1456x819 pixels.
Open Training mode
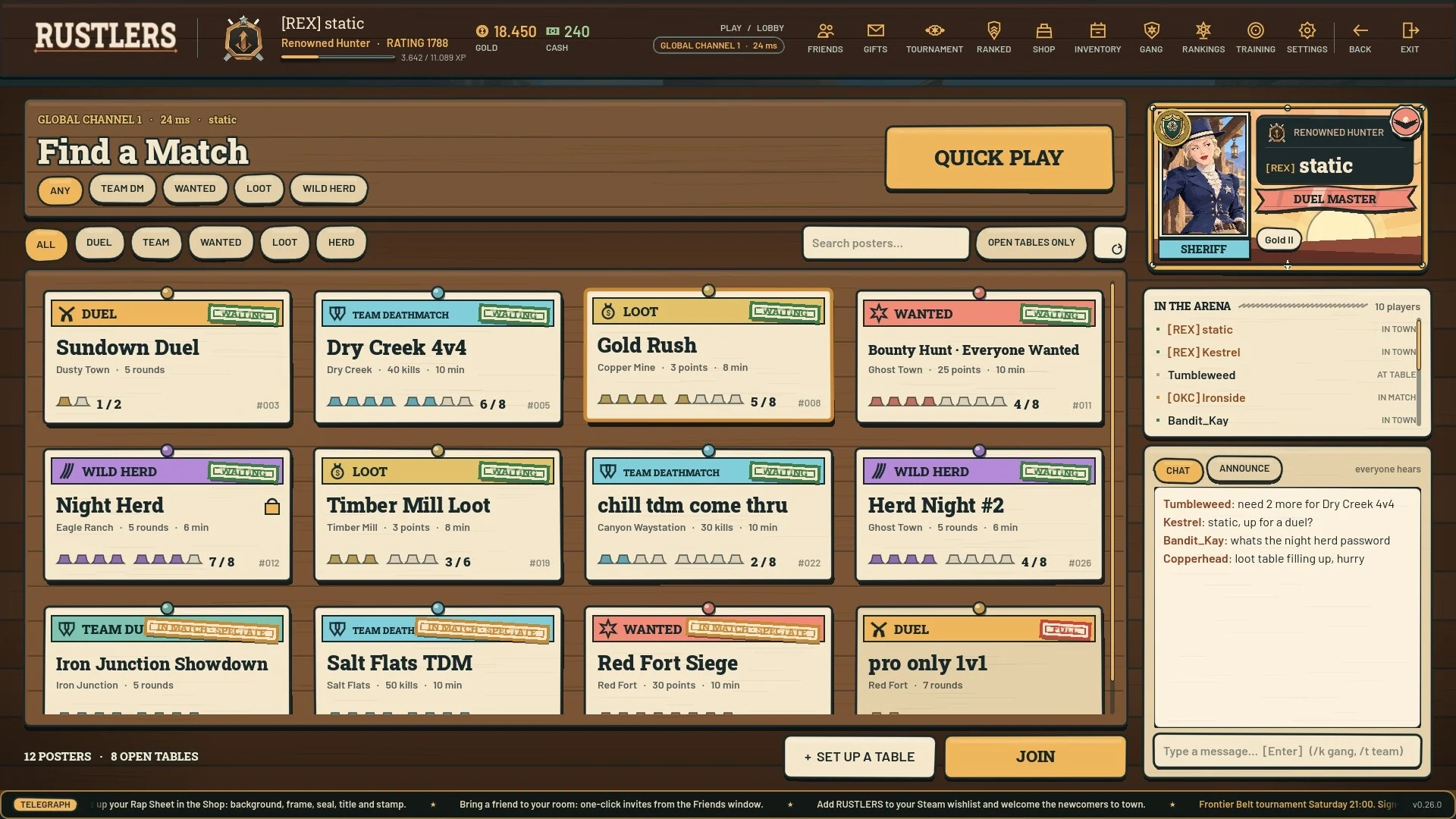(x=1256, y=38)
